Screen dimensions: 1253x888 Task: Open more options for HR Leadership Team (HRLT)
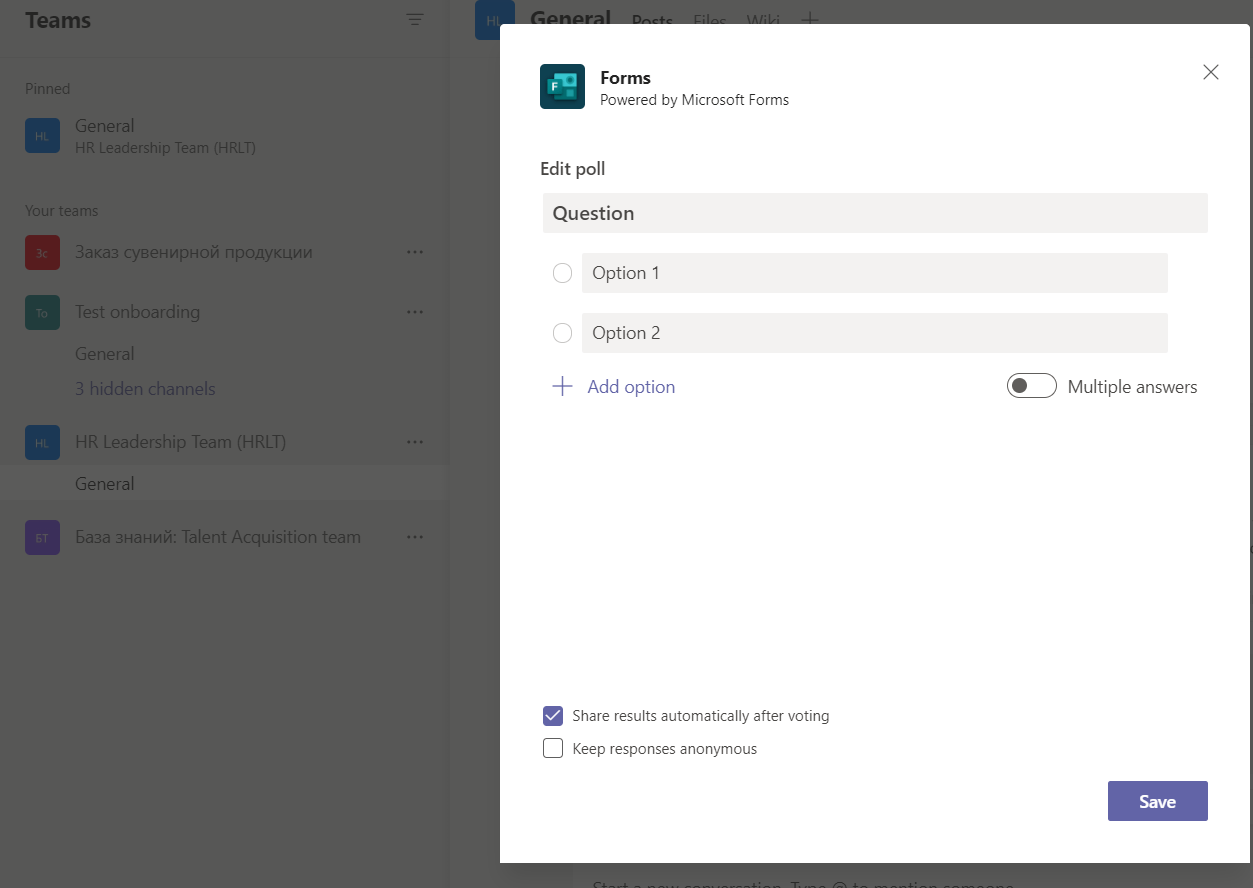tap(415, 442)
